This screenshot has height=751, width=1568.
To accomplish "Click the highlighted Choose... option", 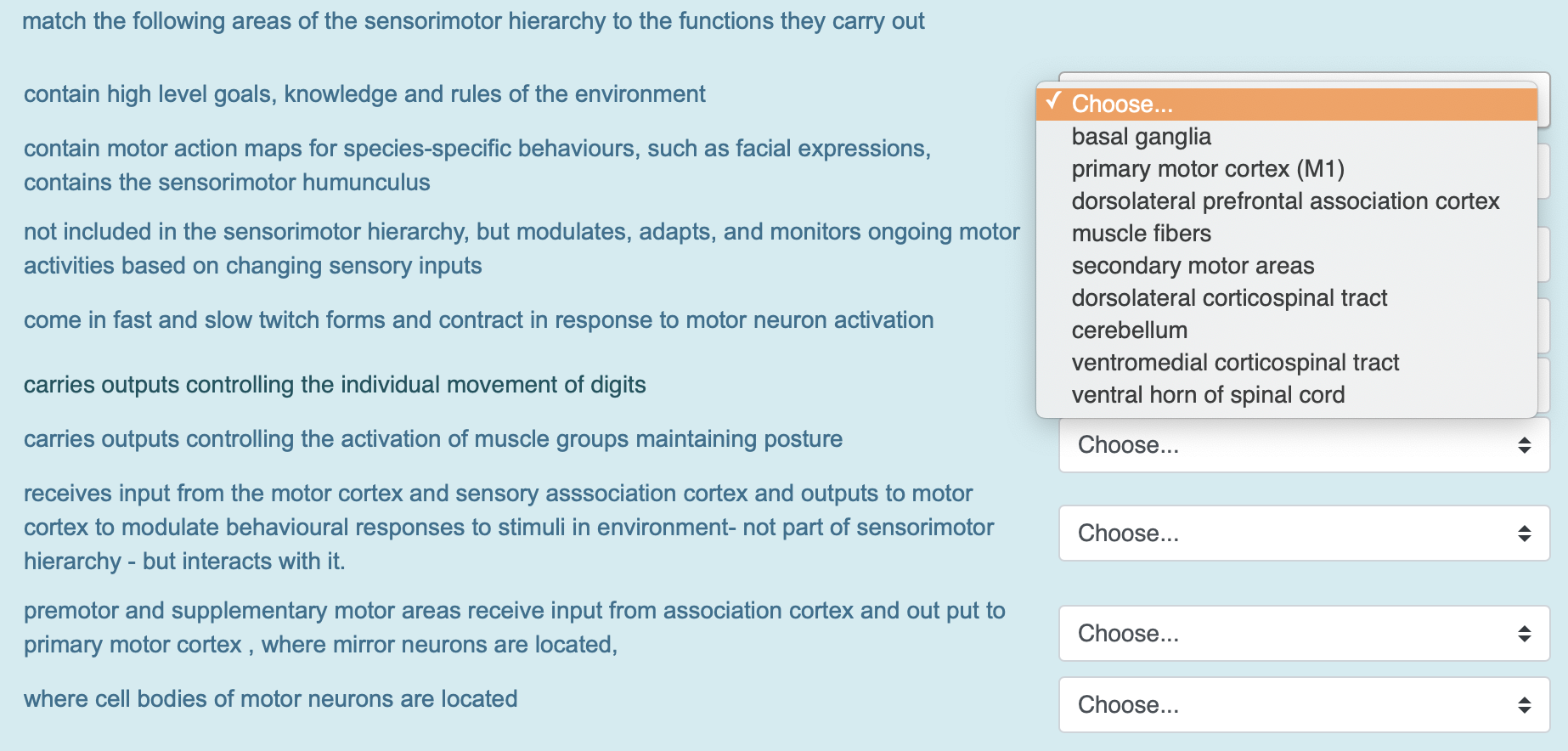I will point(1121,103).
